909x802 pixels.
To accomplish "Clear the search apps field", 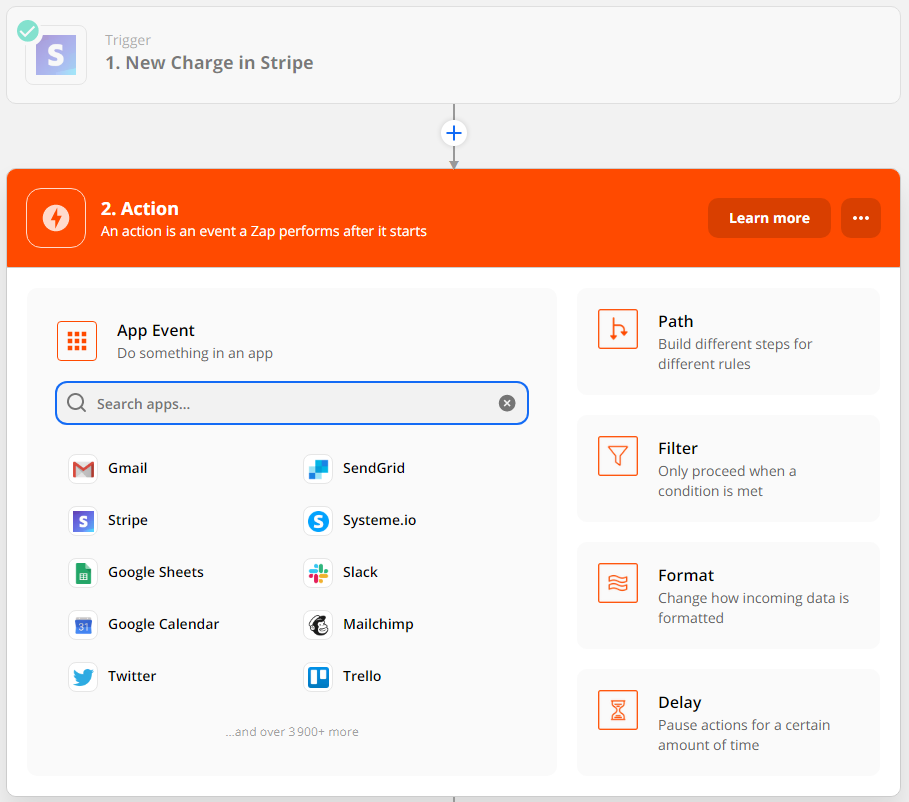I will pos(507,403).
